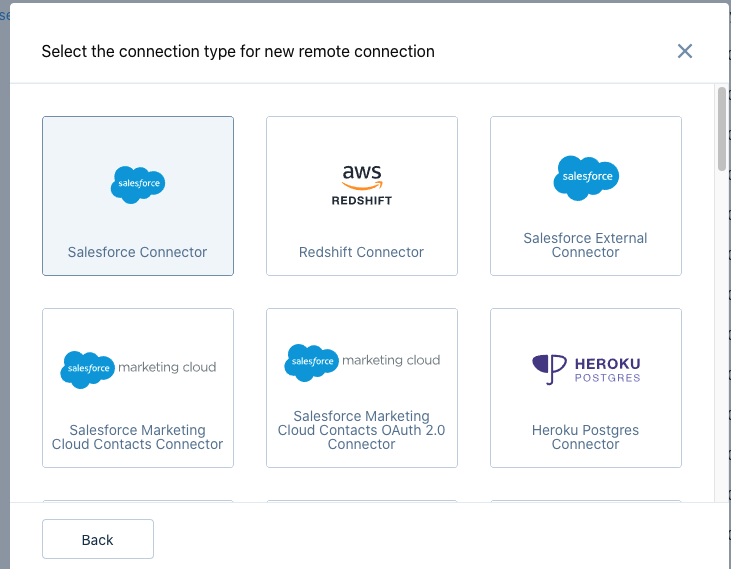This screenshot has width=731, height=569.
Task: Select the Heroku Postgres Connector label
Action: [x=586, y=437]
